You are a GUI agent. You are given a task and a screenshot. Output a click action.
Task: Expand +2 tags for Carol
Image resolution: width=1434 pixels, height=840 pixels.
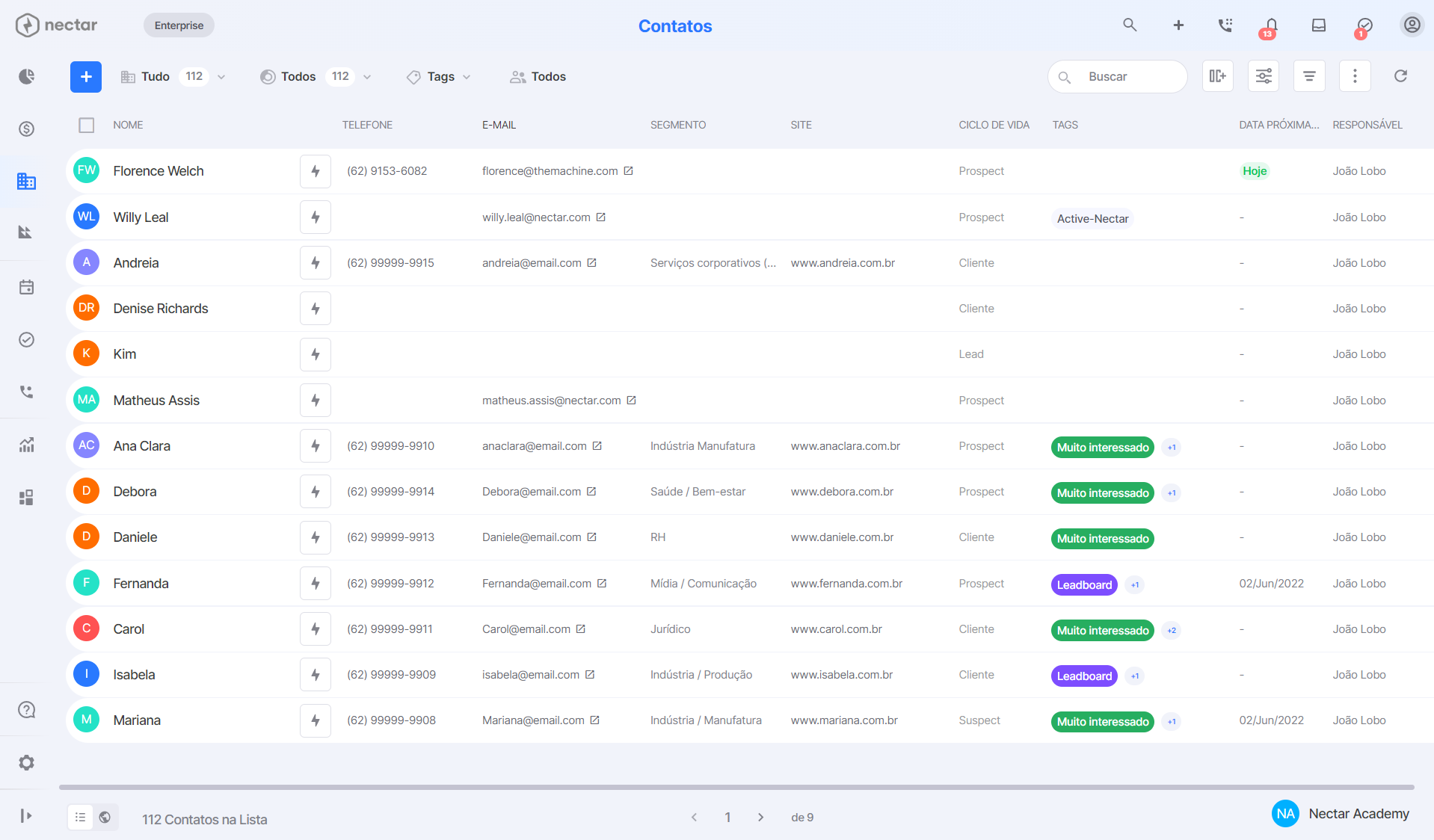click(x=1172, y=631)
